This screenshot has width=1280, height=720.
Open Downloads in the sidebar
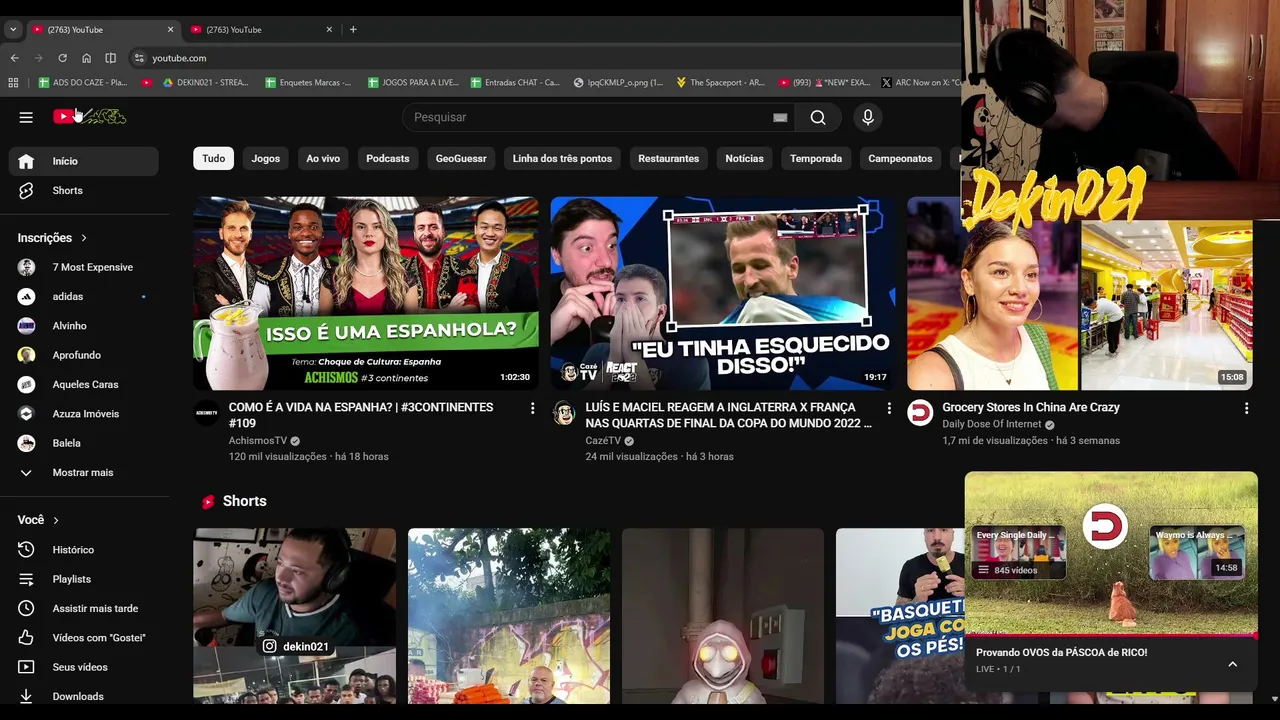click(84, 696)
